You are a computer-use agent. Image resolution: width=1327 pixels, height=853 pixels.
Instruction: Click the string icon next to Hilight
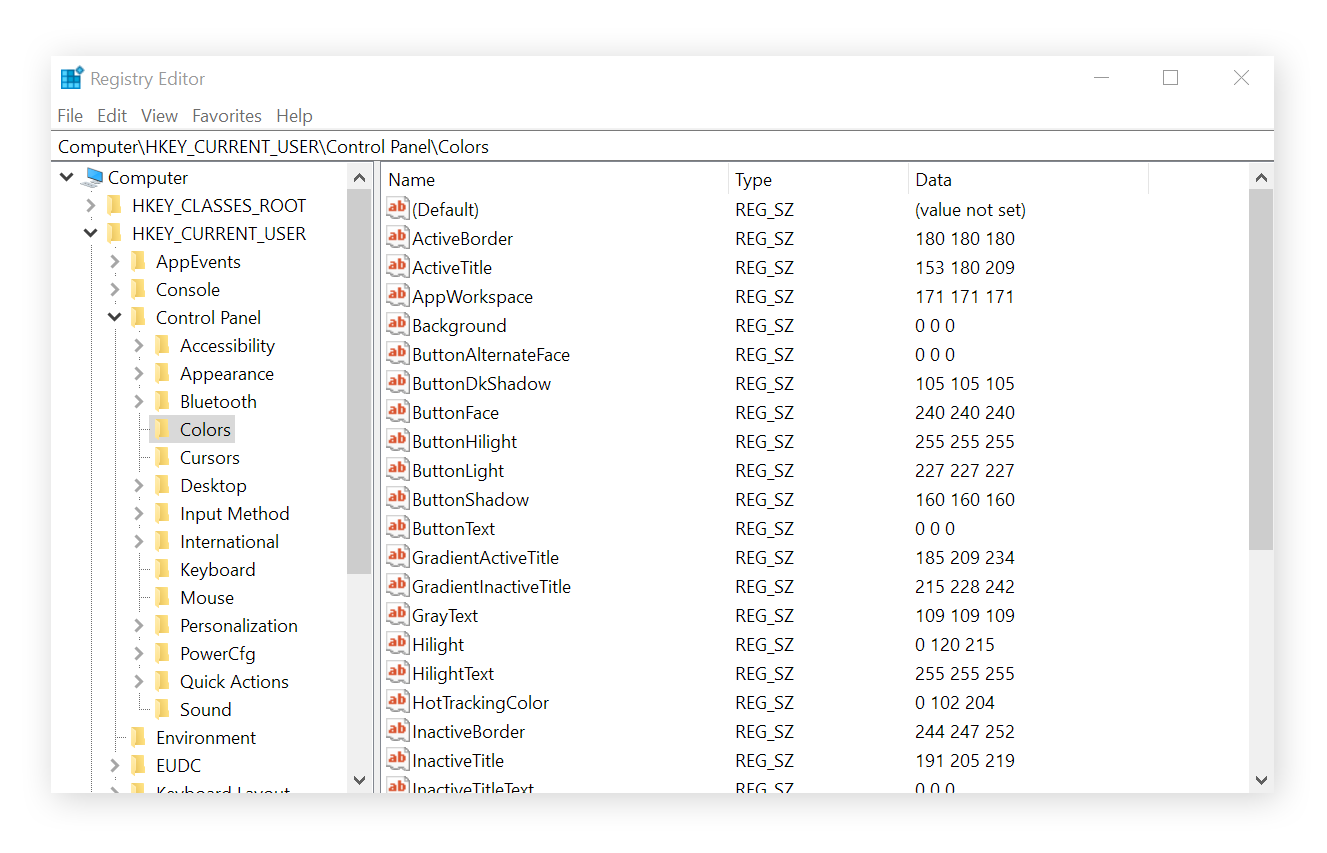pyautogui.click(x=397, y=644)
